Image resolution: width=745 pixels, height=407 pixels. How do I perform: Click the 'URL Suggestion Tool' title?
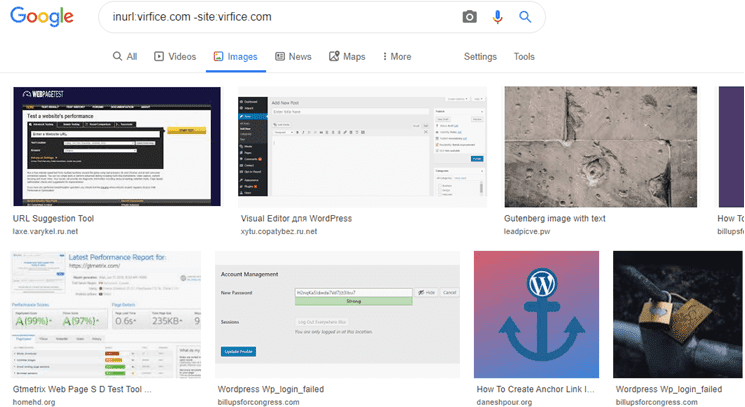[x=53, y=218]
